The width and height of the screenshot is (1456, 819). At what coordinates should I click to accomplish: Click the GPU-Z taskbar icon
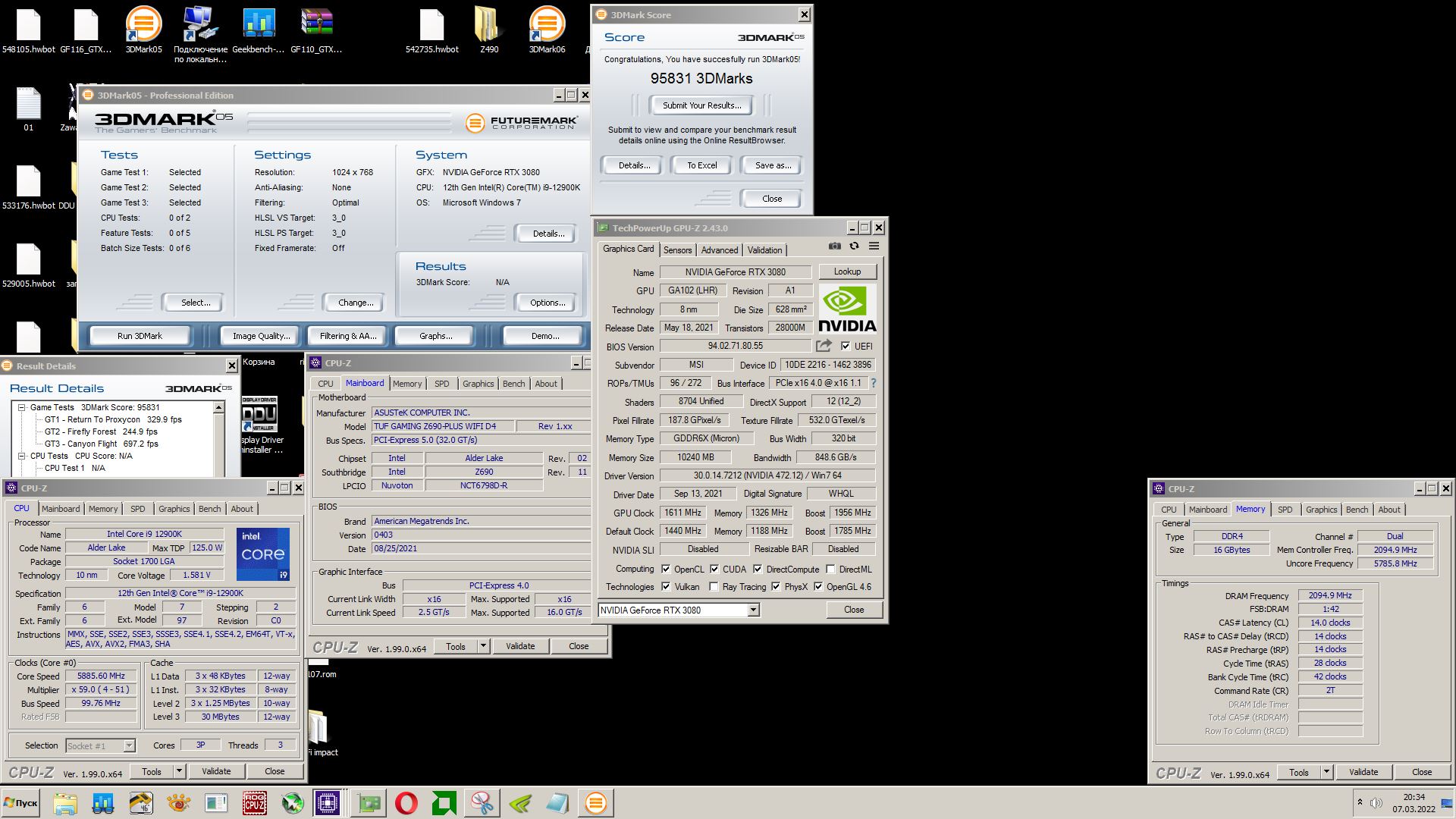click(x=369, y=803)
